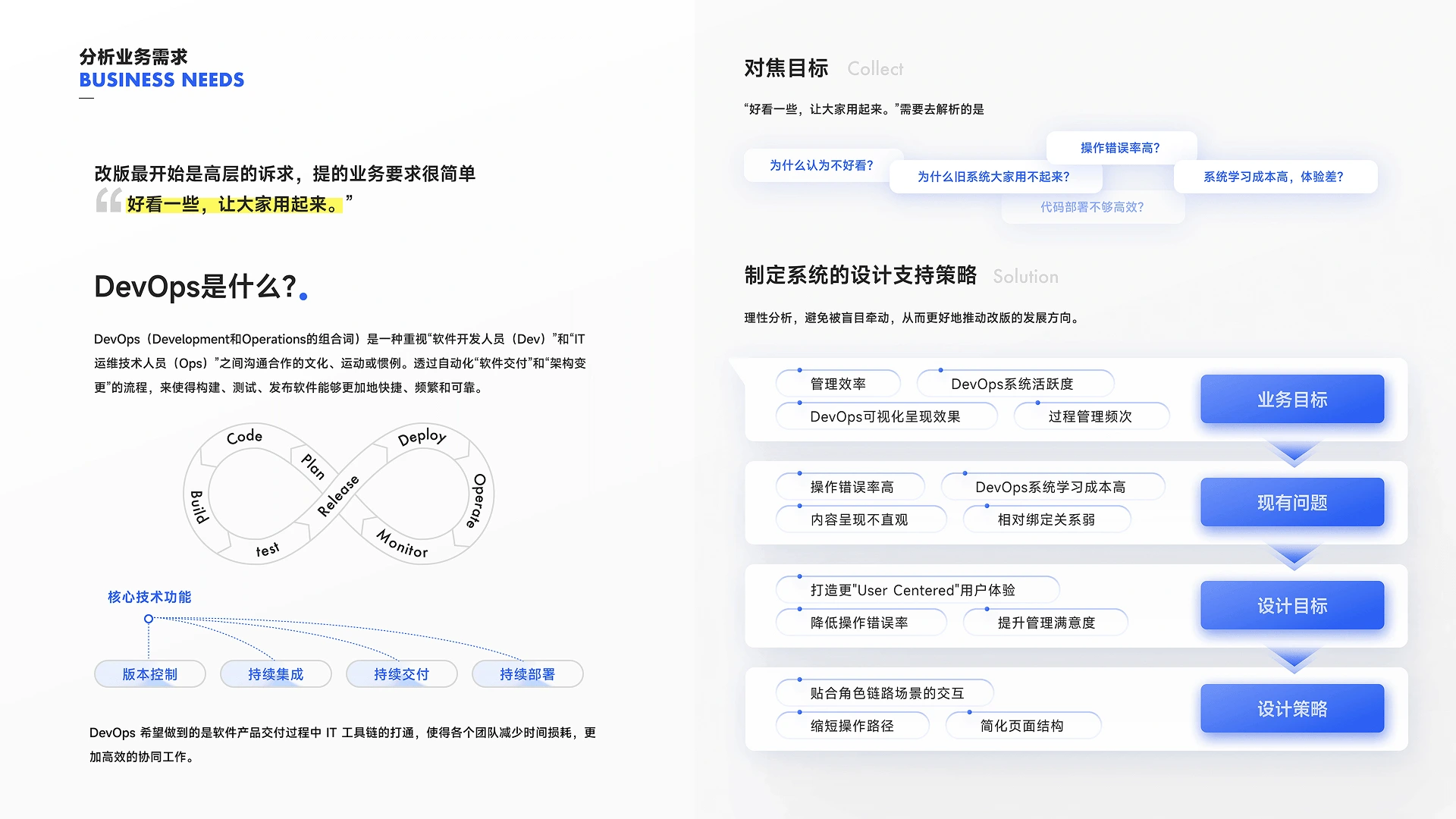The height and width of the screenshot is (819, 1456).
Task: Click the 业务目标 blue button
Action: point(1292,399)
